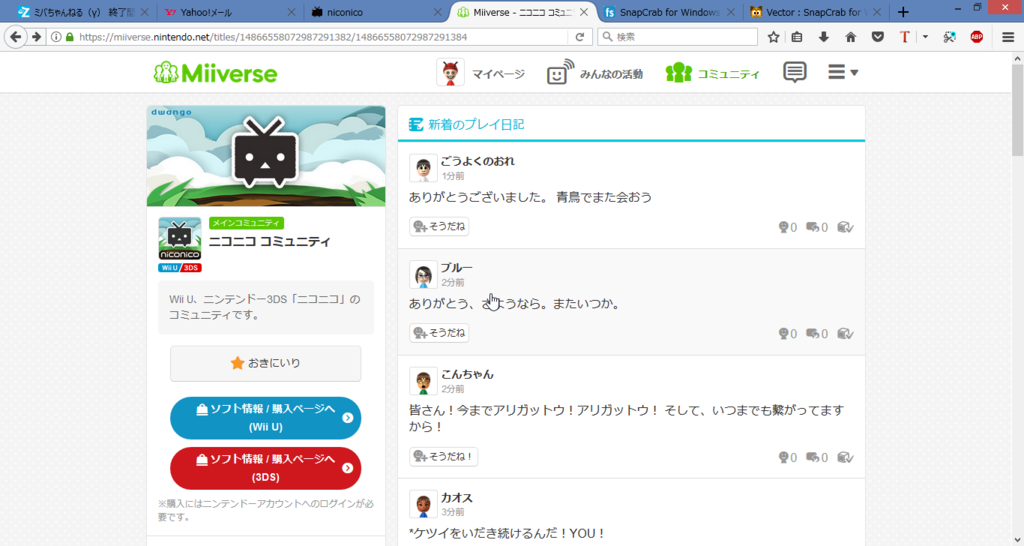This screenshot has width=1024, height=546.
Task: Click そうだね on ごうよくのおれ post
Action: (x=440, y=227)
